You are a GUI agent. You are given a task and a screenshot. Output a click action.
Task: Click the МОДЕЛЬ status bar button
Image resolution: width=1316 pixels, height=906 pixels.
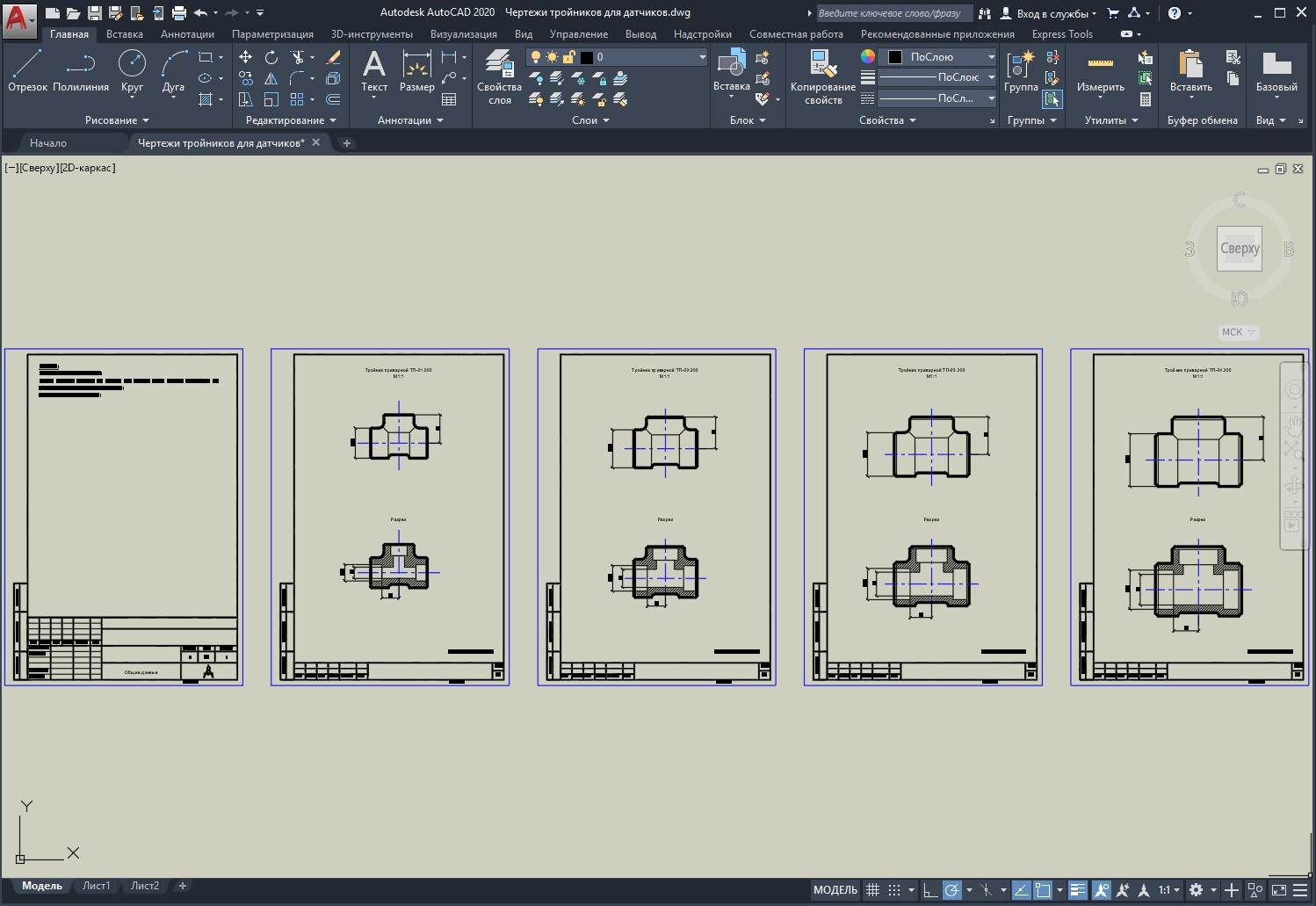click(835, 890)
